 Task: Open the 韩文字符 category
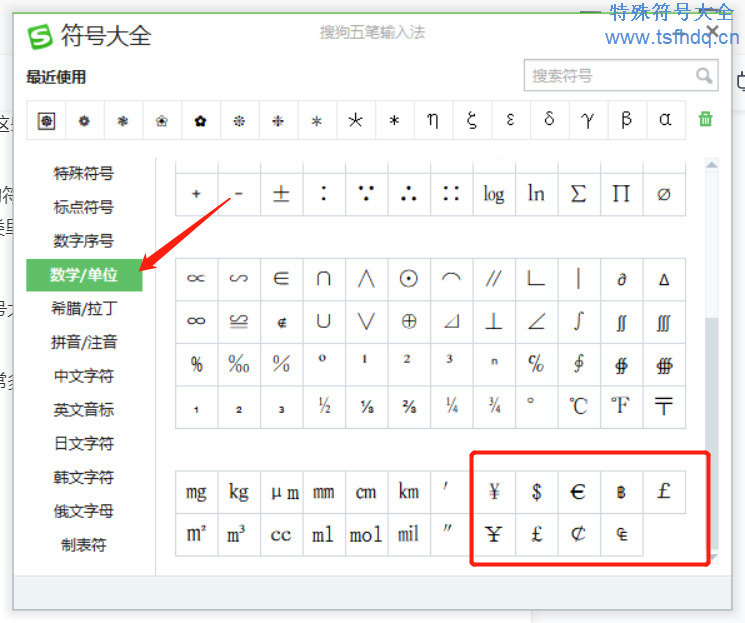pyautogui.click(x=84, y=477)
